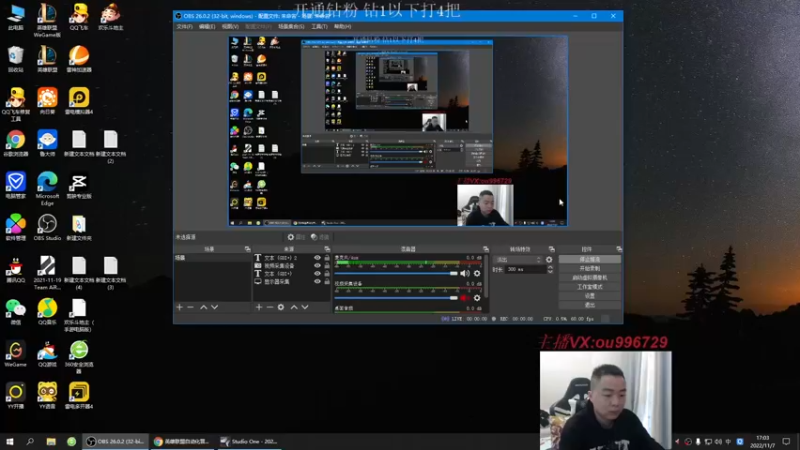800x450 pixels.
Task: Open video capture device mixer settings gear
Action: (477, 298)
